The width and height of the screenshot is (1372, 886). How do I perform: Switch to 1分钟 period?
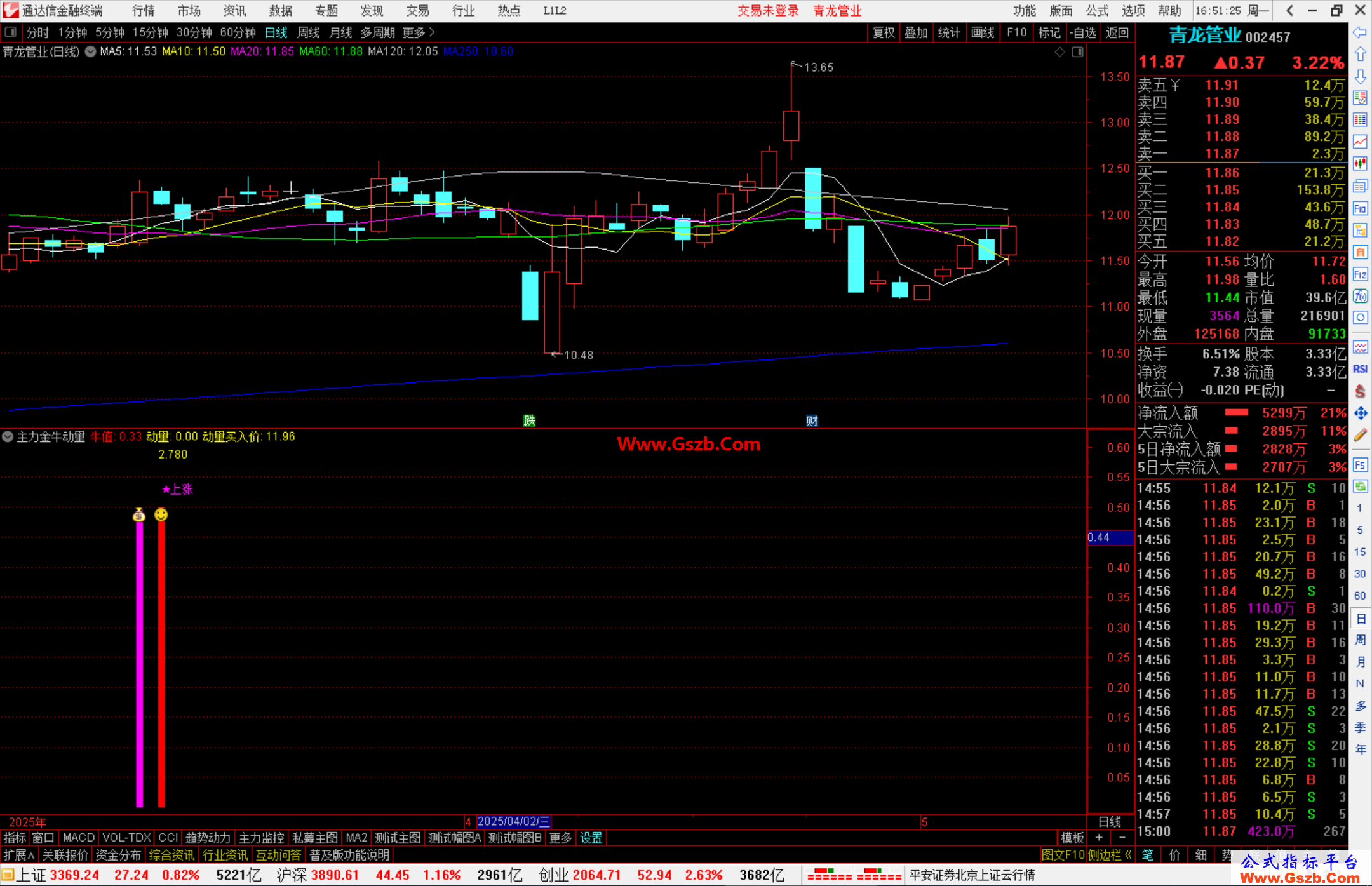(72, 32)
